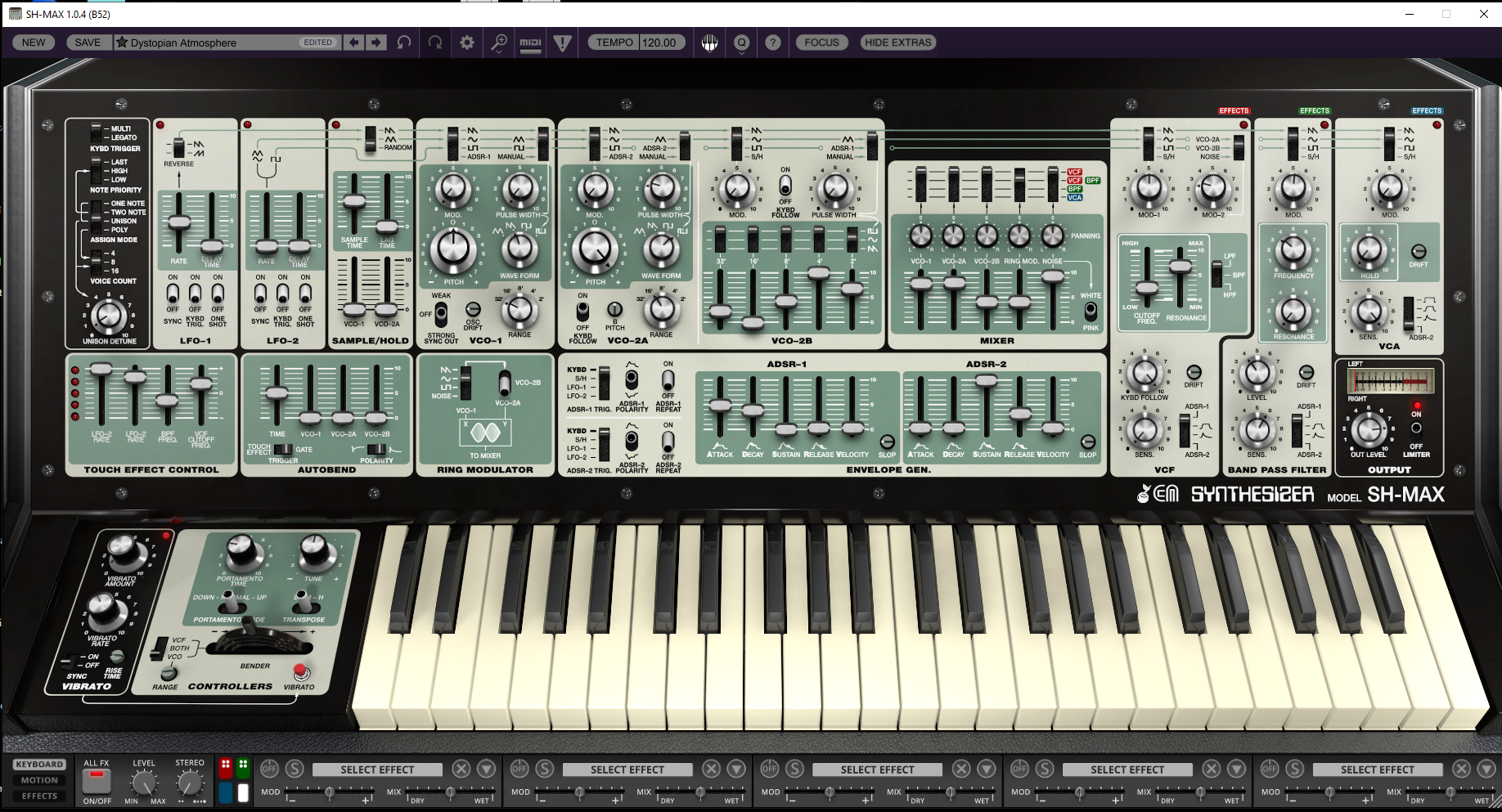Toggle the ALL FX on/off button
Screen dimensions: 1502x812
coord(97,780)
